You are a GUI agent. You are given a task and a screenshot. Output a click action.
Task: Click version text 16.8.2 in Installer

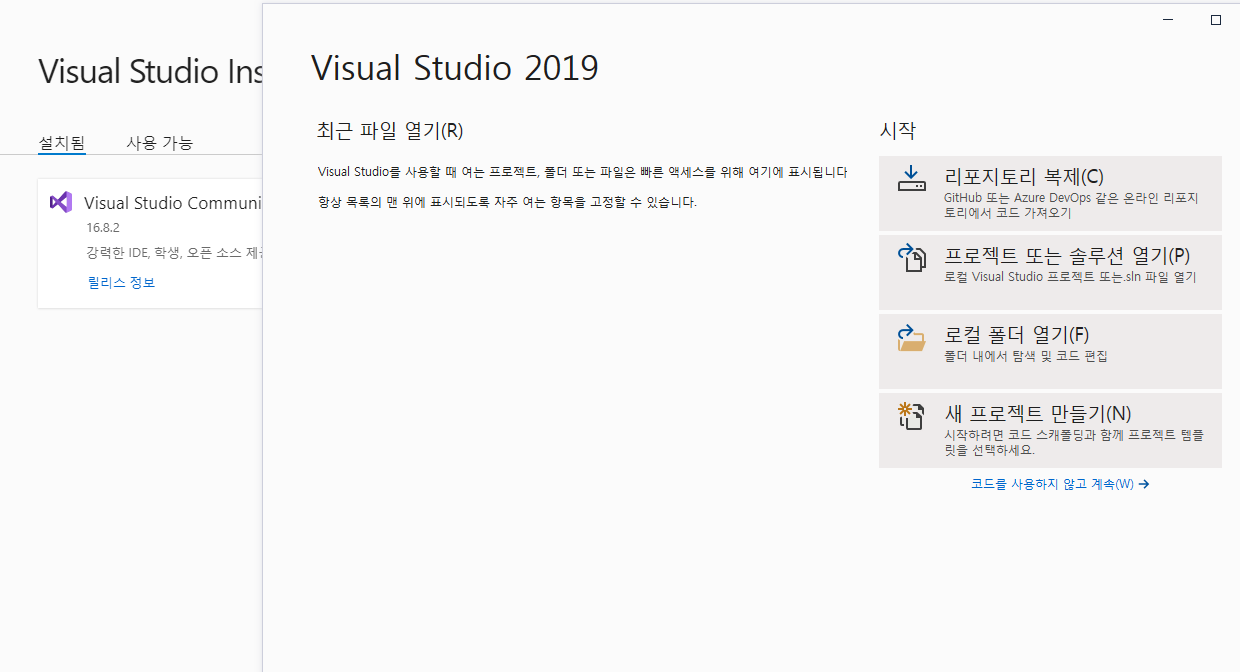coord(103,228)
